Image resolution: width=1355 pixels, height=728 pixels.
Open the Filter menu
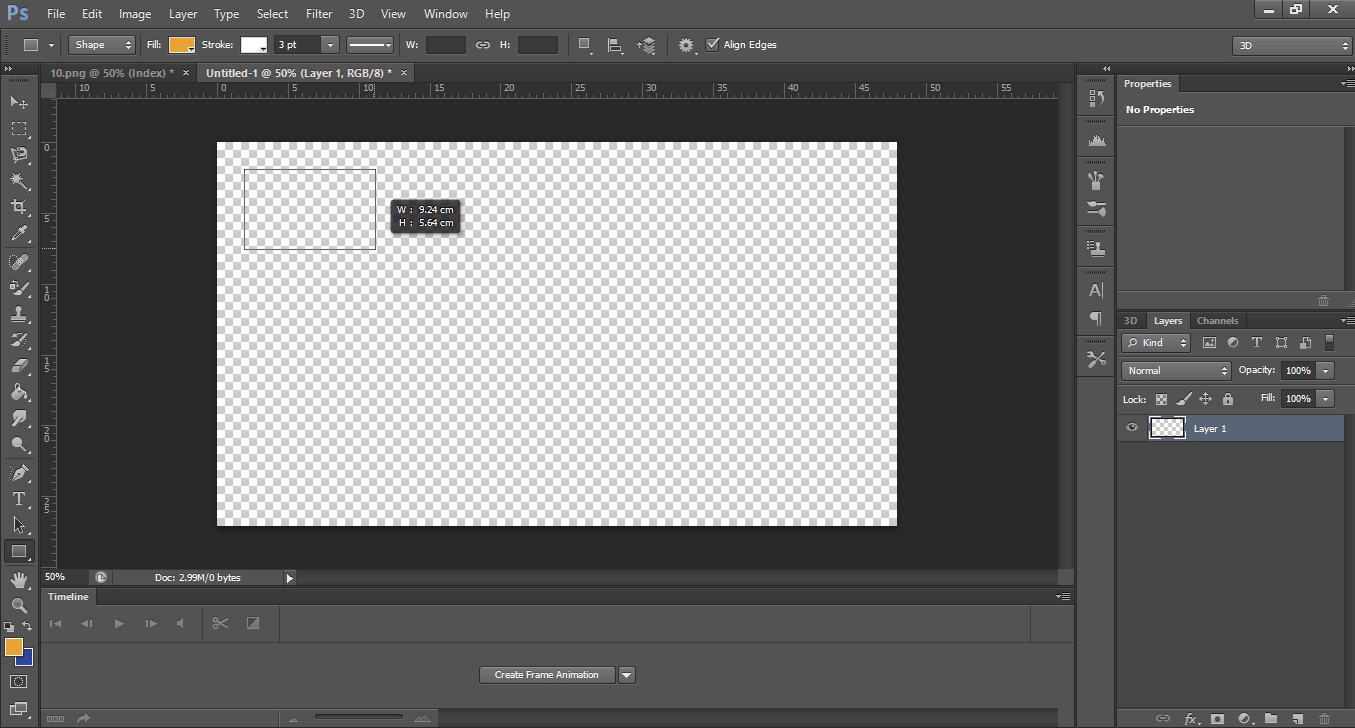click(319, 14)
